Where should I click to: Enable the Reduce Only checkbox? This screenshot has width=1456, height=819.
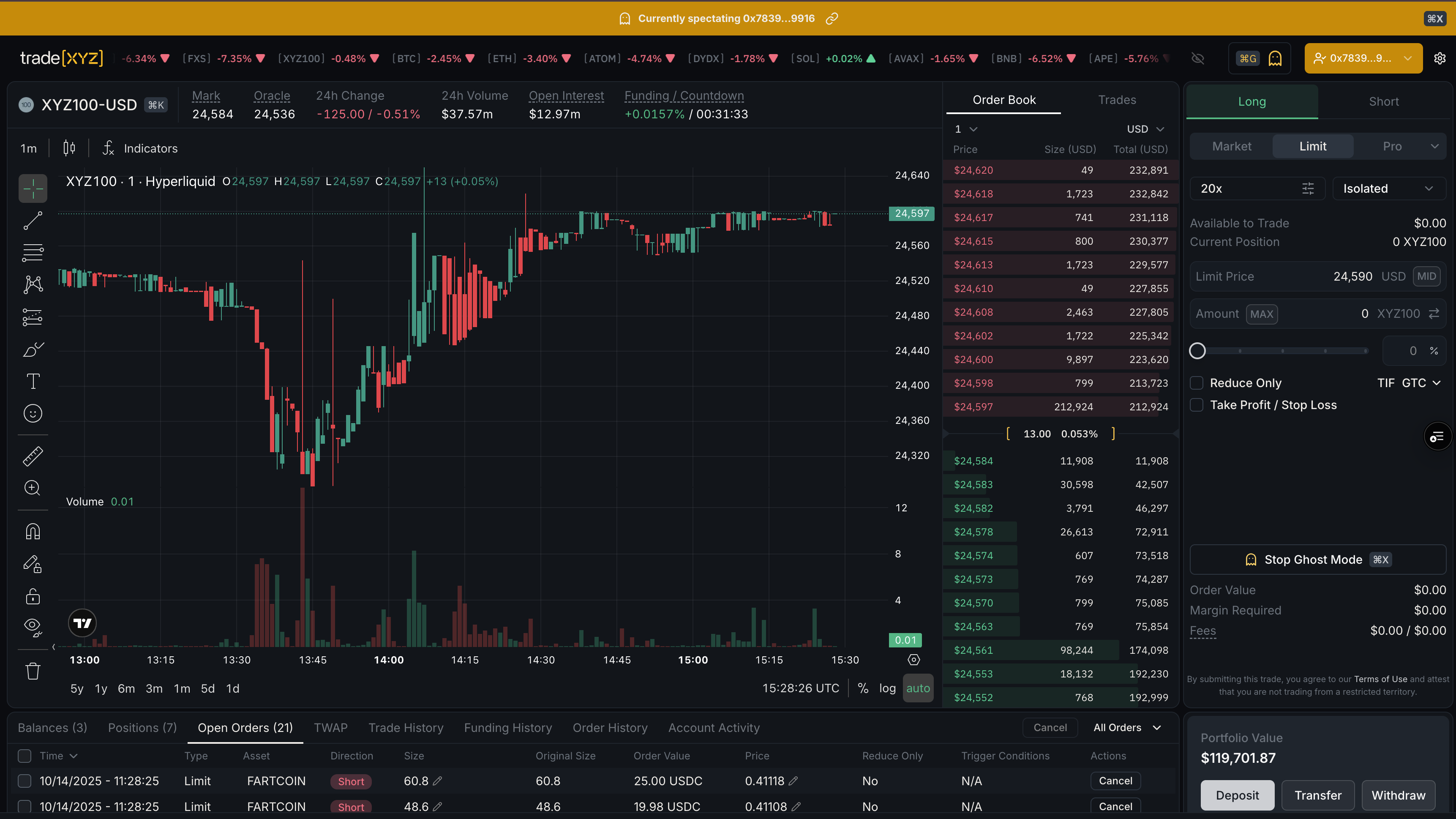1197,383
